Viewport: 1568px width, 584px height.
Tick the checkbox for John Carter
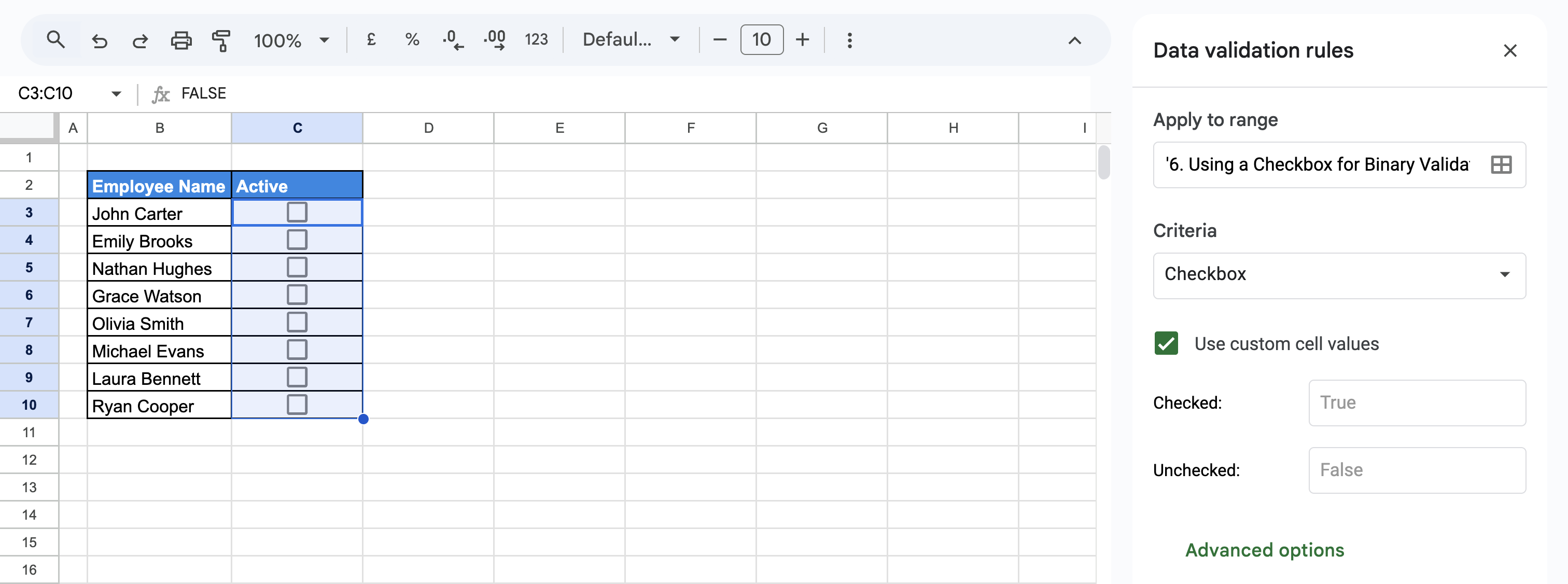pos(297,213)
